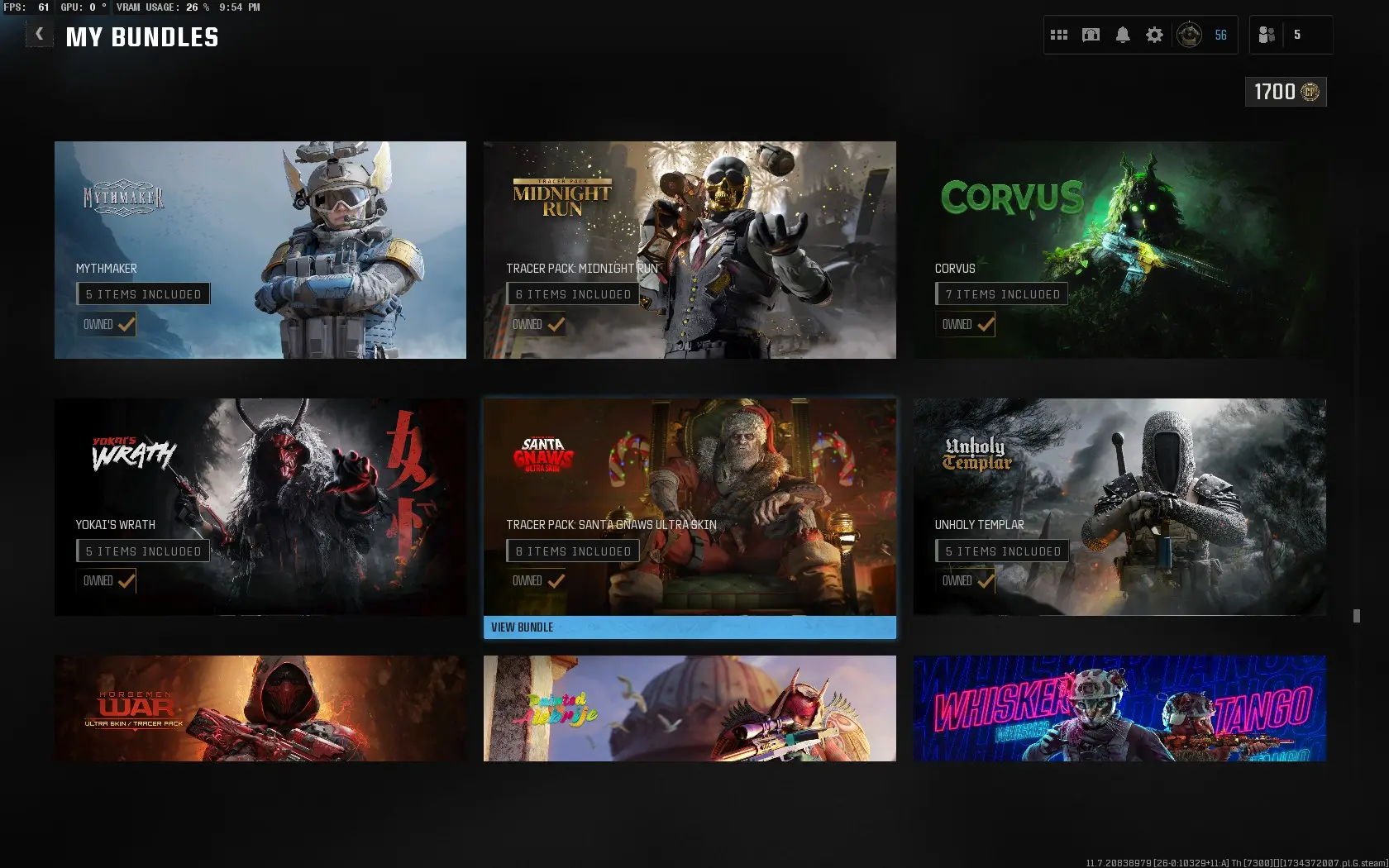
Task: Go back using the top-left arrow
Action: (39, 35)
